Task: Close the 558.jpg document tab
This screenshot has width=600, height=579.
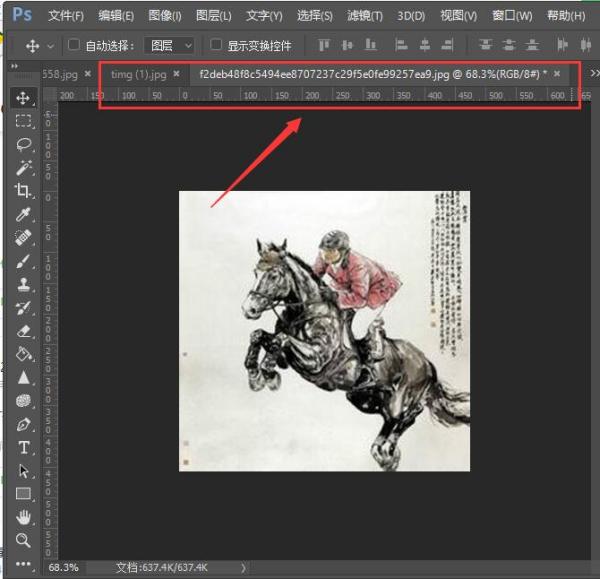Action: point(88,73)
